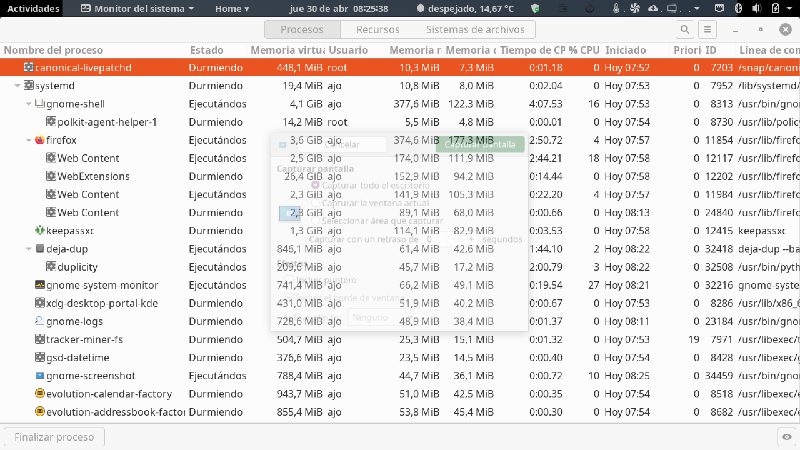Open the Actividades overview

pos(33,8)
